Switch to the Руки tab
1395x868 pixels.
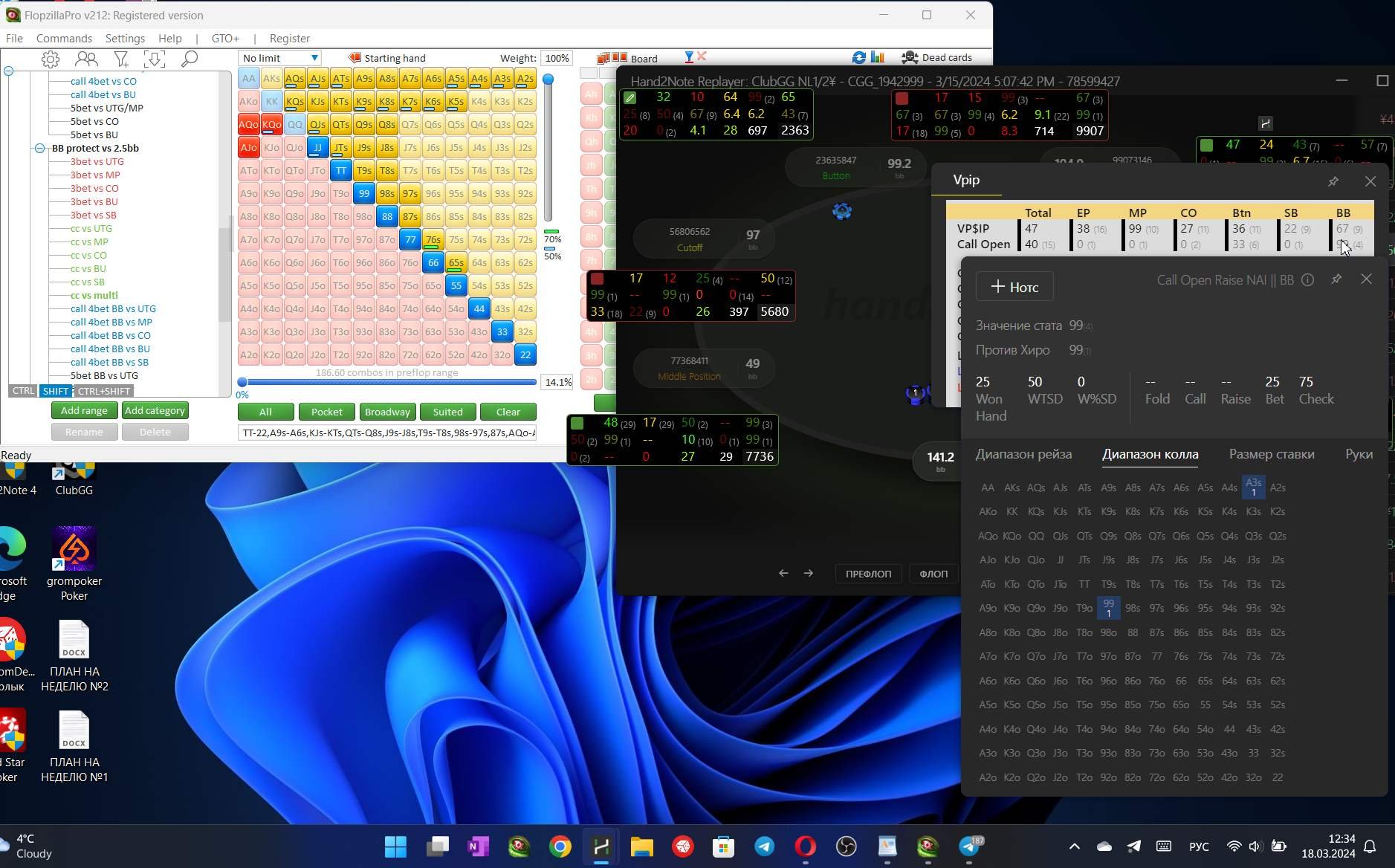(1359, 454)
